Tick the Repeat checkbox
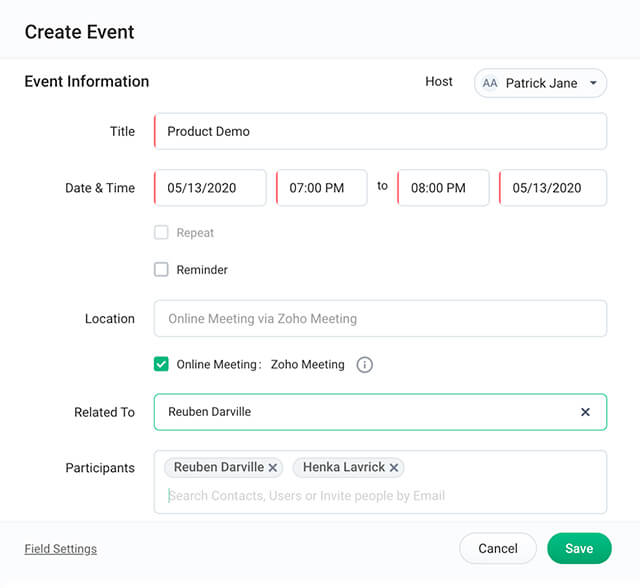 [161, 233]
